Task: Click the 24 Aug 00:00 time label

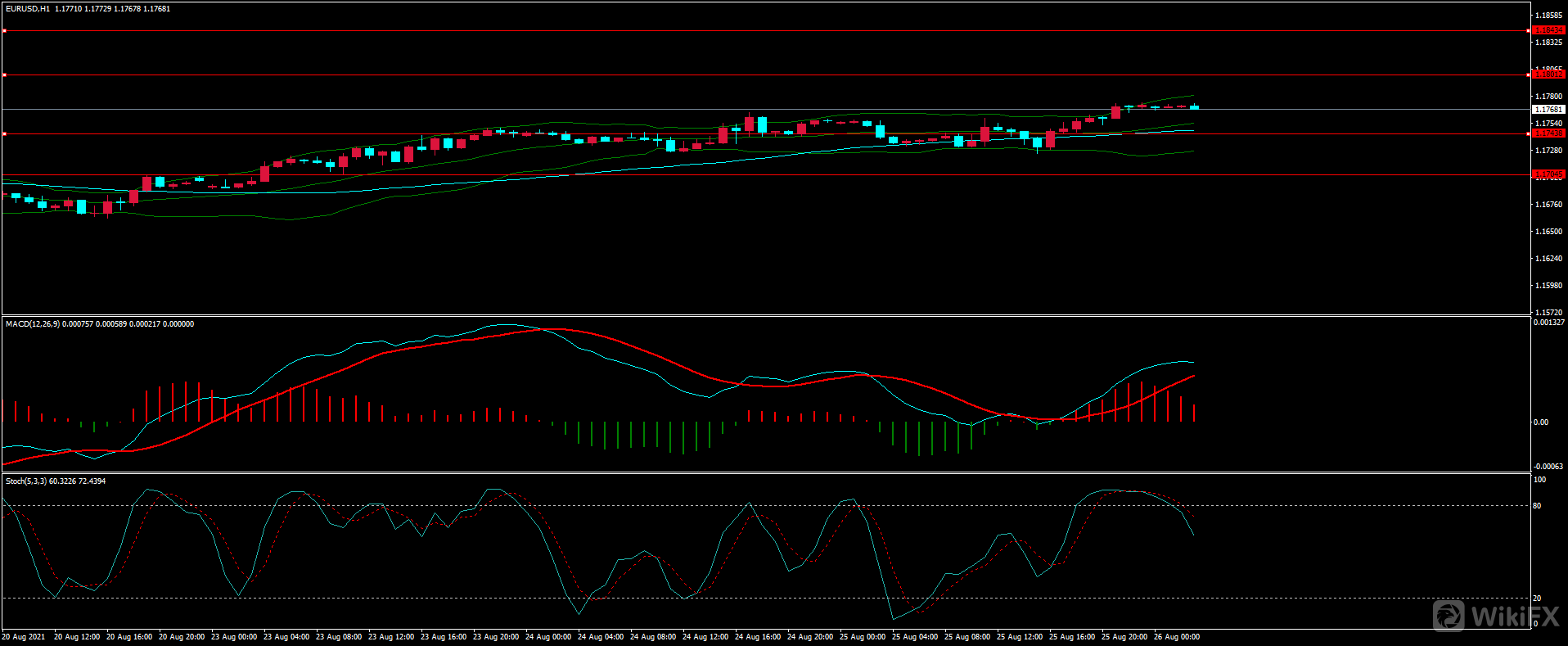Action: click(x=548, y=637)
